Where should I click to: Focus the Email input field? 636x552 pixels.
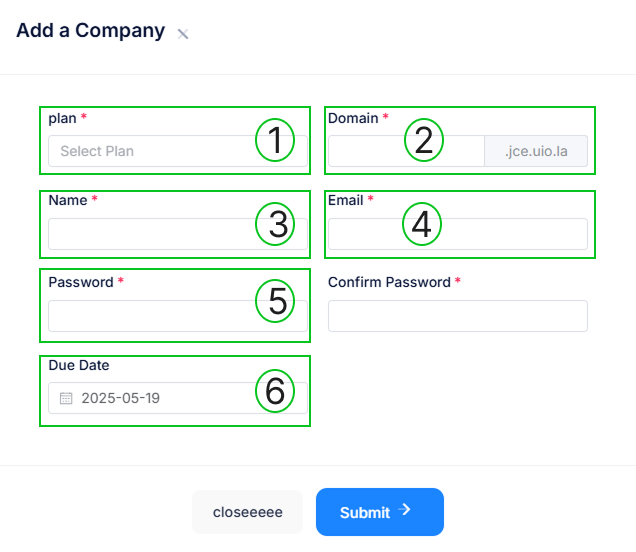coord(500,234)
